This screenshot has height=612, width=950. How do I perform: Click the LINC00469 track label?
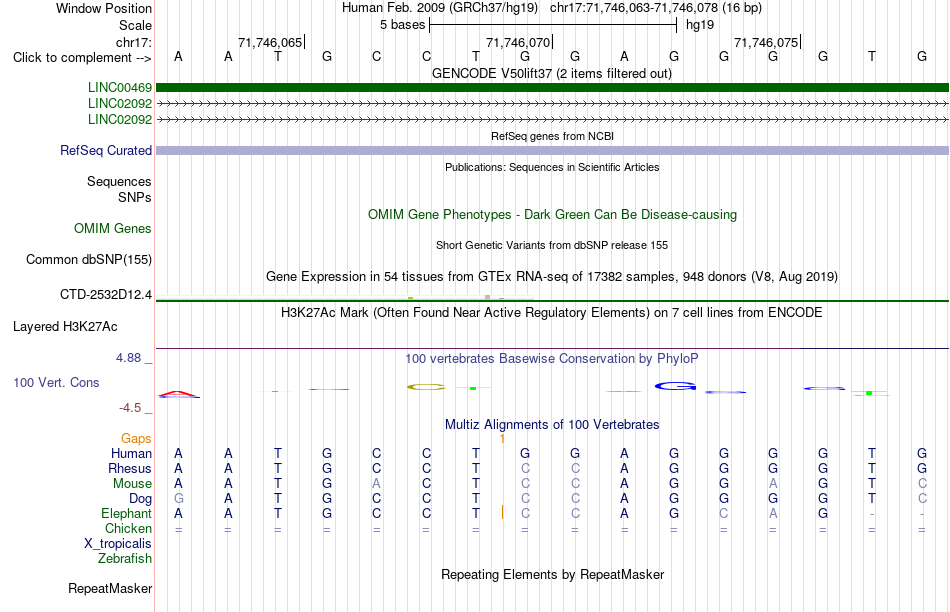click(119, 88)
